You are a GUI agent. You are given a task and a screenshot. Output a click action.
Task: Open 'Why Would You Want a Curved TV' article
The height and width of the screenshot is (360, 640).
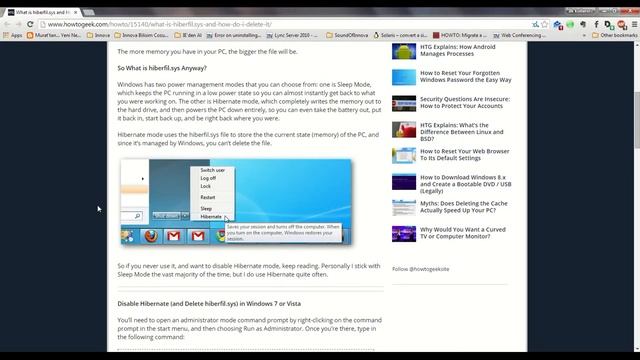(463, 233)
